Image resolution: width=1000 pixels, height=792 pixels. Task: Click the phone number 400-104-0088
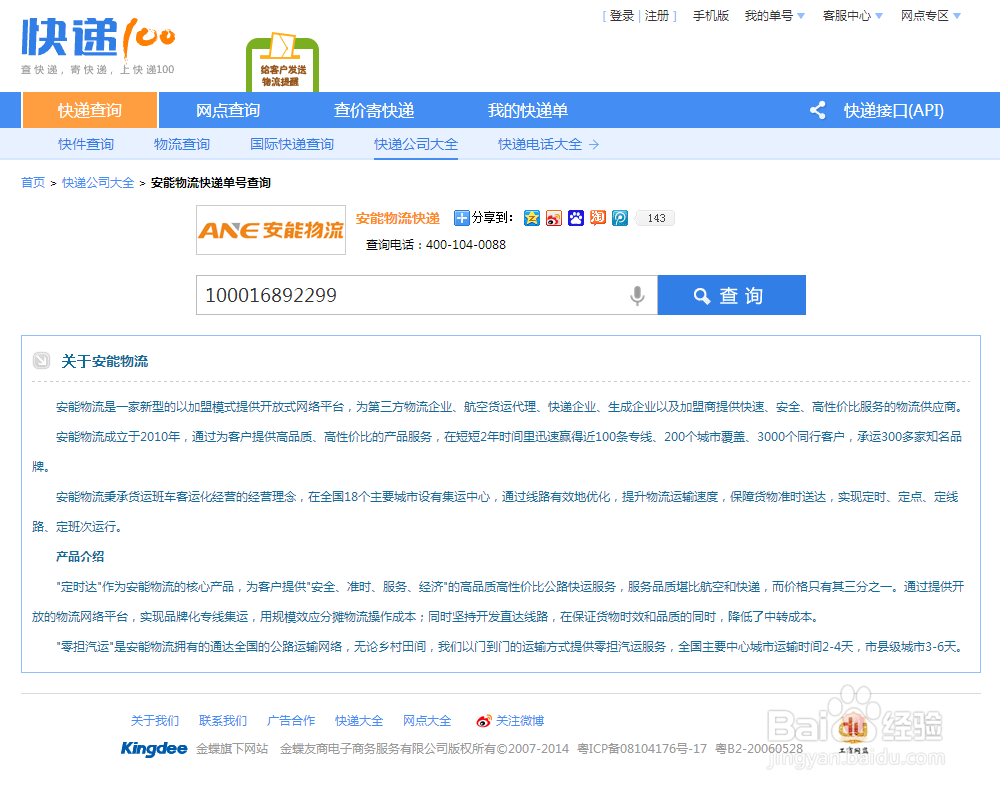pyautogui.click(x=466, y=245)
